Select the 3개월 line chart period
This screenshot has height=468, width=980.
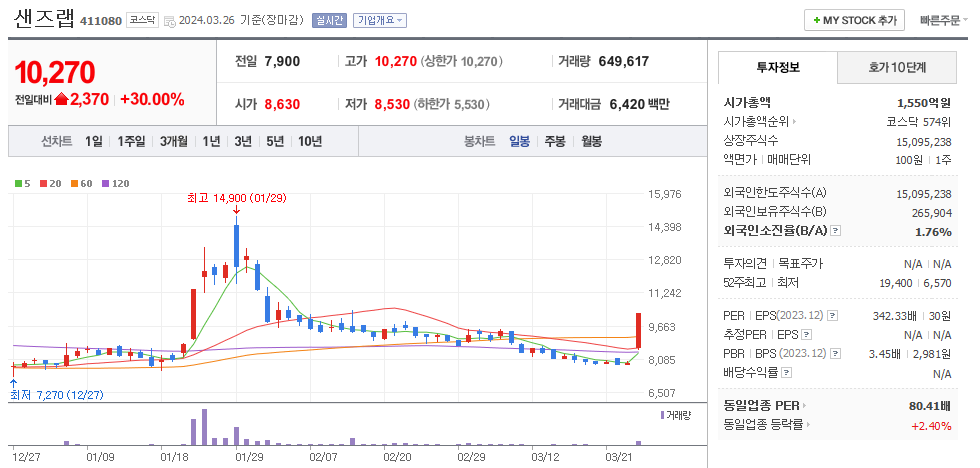[173, 141]
